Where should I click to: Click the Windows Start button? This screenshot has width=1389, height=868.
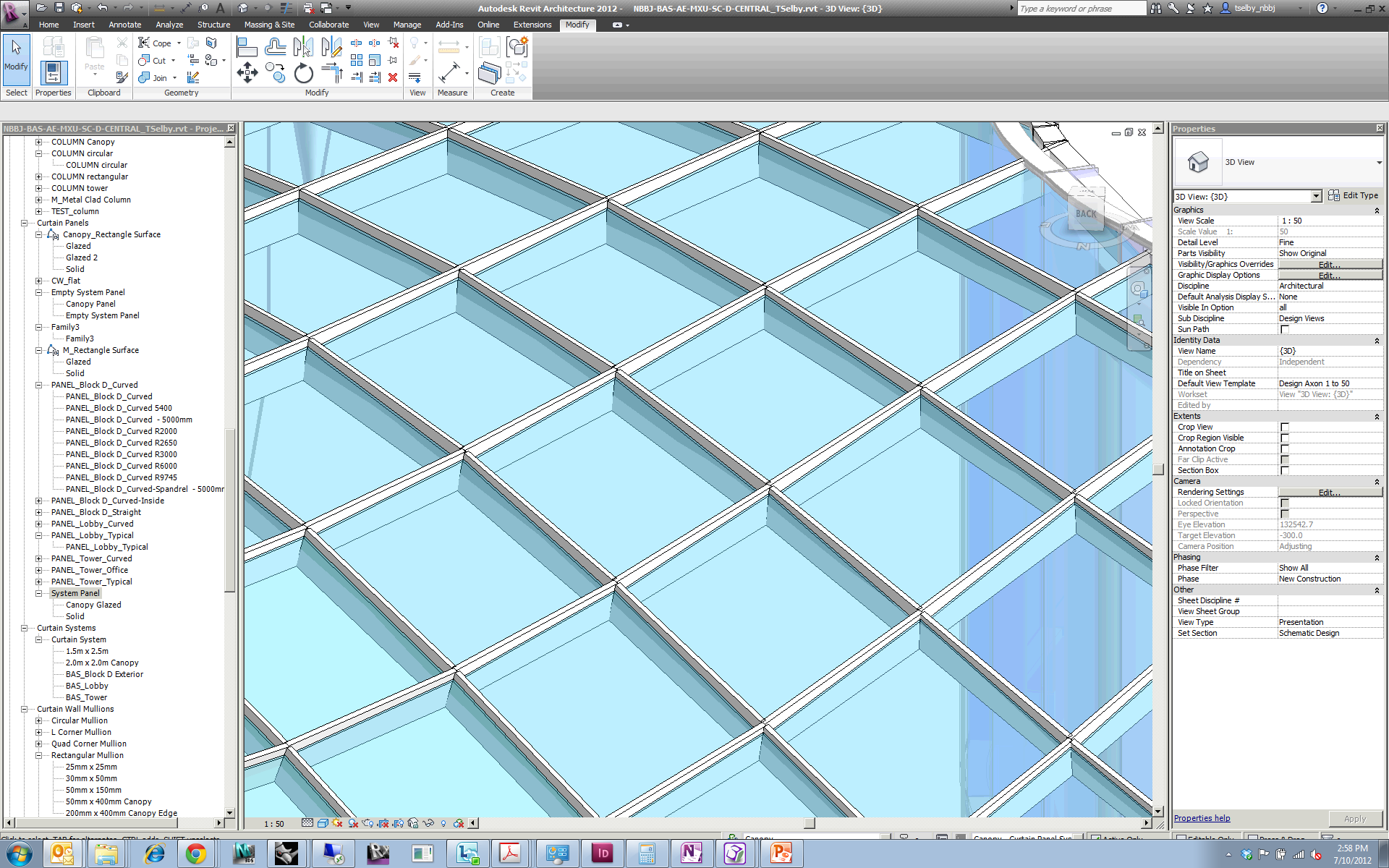click(18, 854)
